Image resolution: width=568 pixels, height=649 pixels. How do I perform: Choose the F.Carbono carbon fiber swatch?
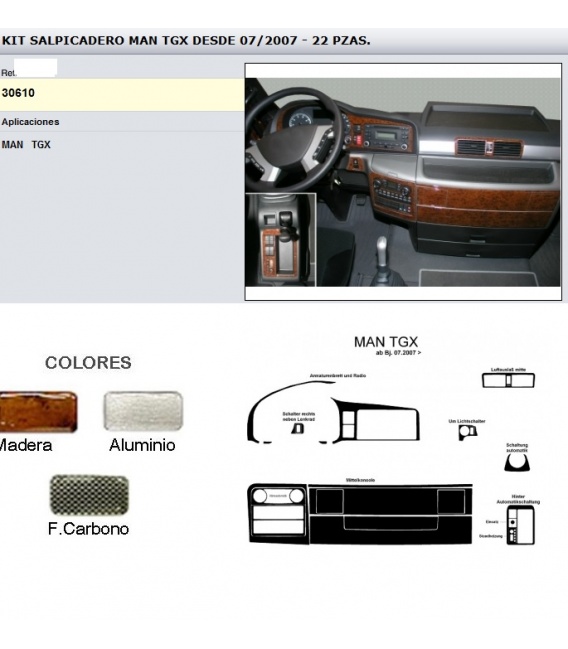tap(89, 495)
